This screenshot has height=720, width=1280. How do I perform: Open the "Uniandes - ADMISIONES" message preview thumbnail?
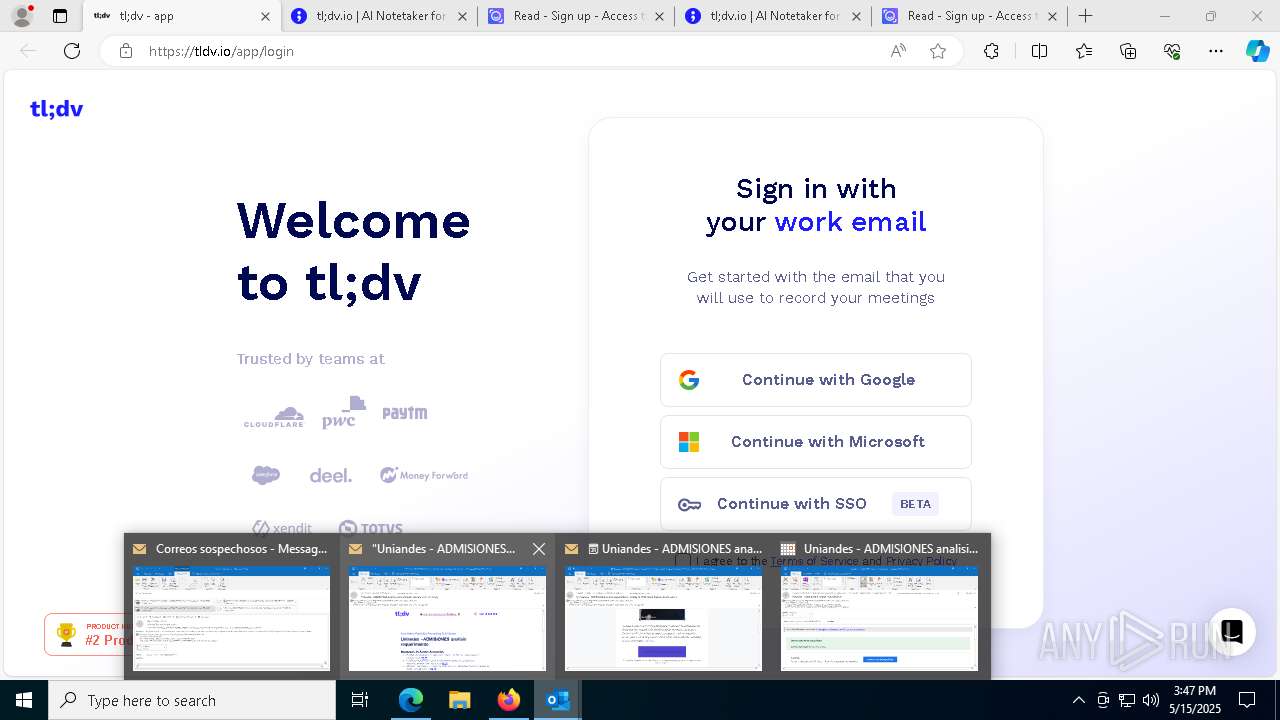tap(447, 619)
